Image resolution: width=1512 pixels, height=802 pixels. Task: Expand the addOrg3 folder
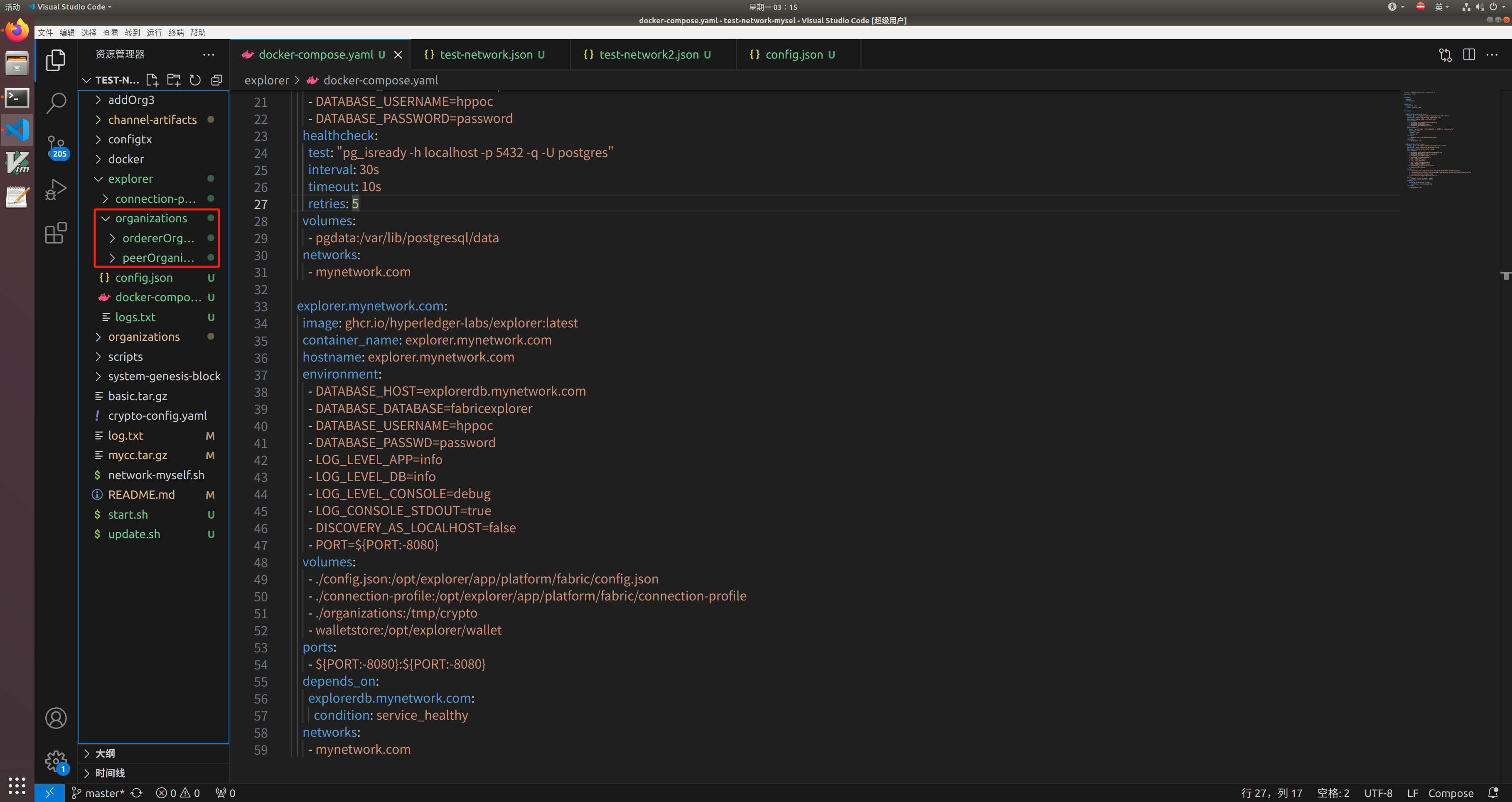click(153, 100)
